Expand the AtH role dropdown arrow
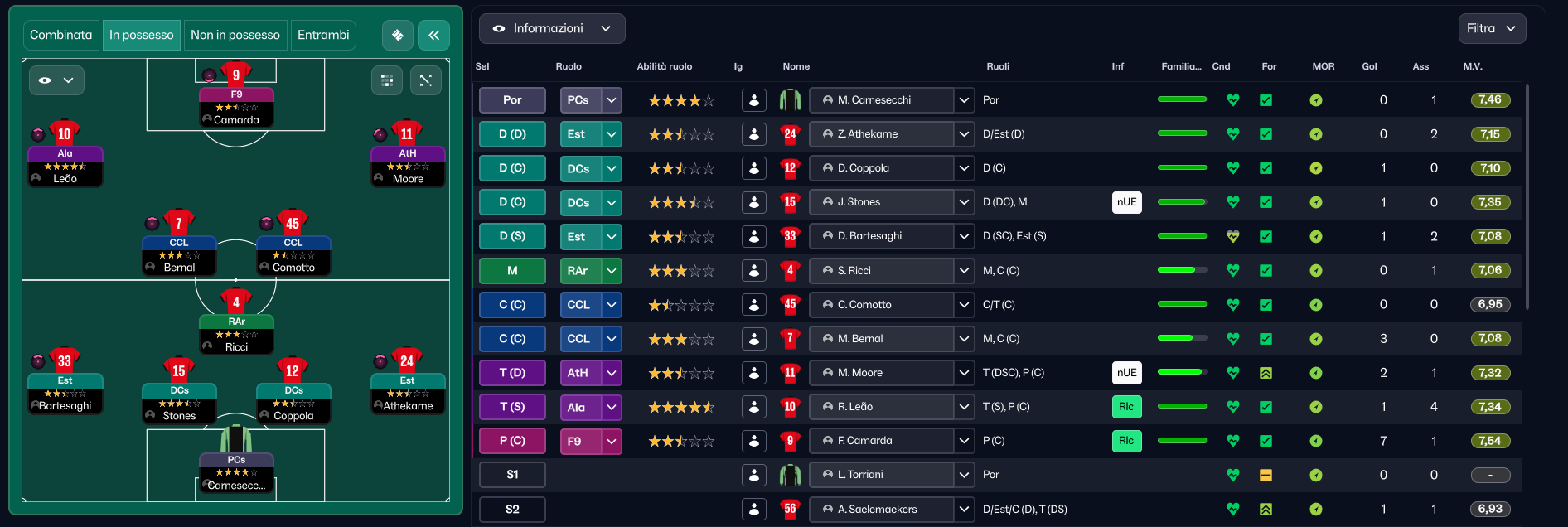The image size is (1568, 527). tap(612, 373)
